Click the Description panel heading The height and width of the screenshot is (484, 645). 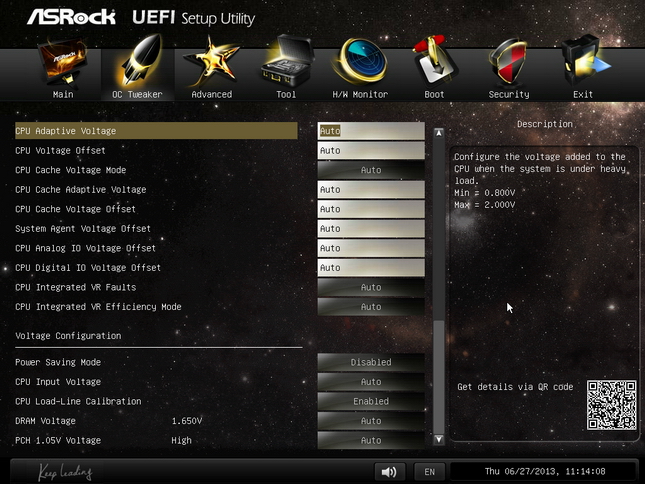545,124
